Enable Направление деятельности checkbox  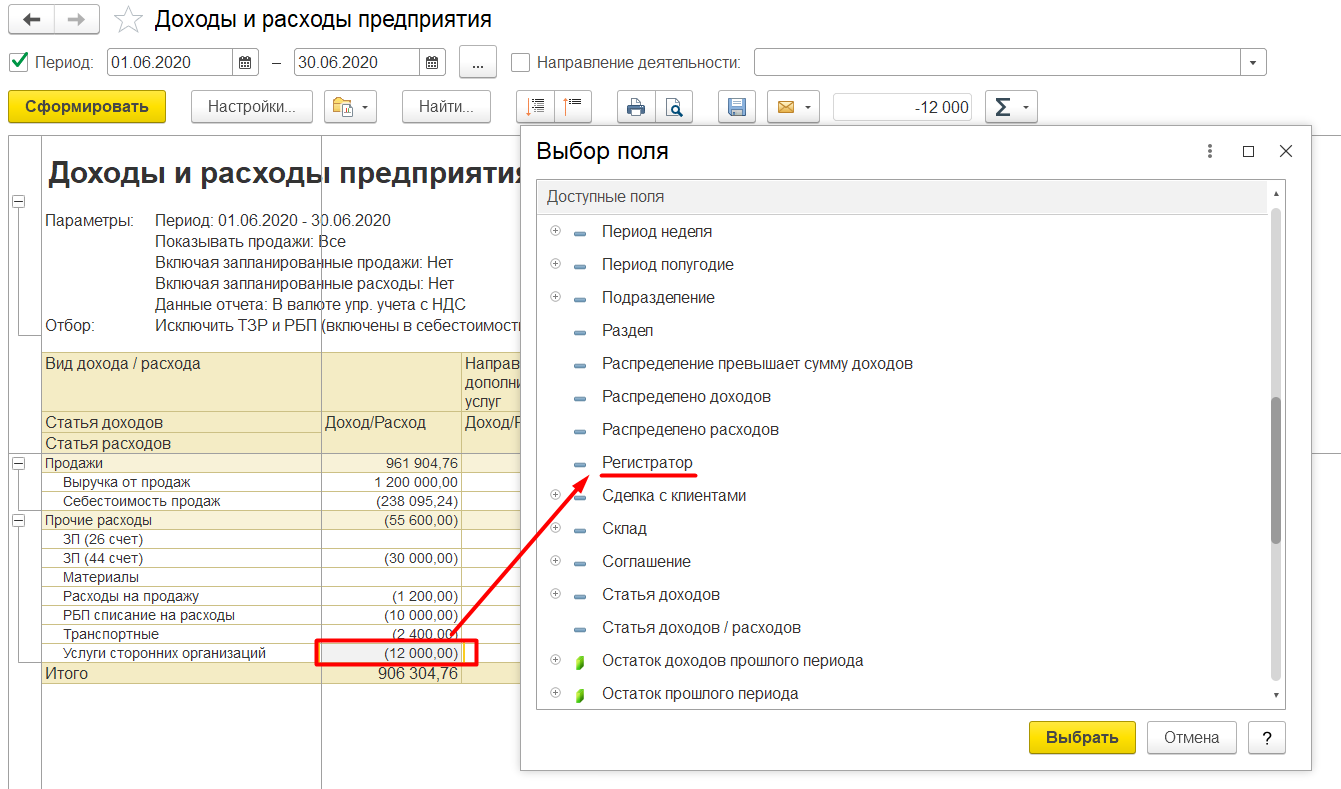point(520,62)
